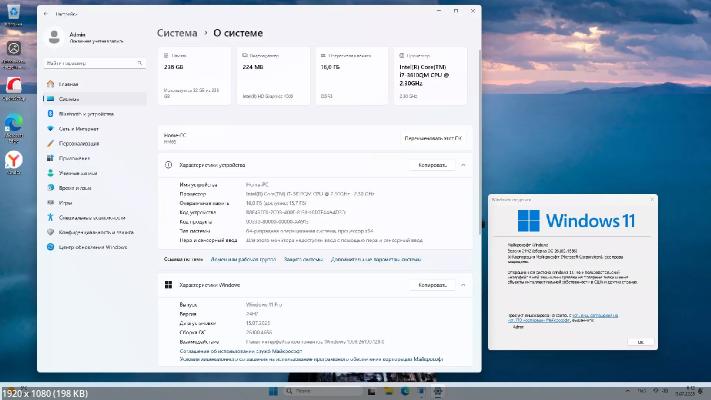The height and width of the screenshot is (400, 711).
Task: Open the Microsoft software license terms link
Action: 311,359
